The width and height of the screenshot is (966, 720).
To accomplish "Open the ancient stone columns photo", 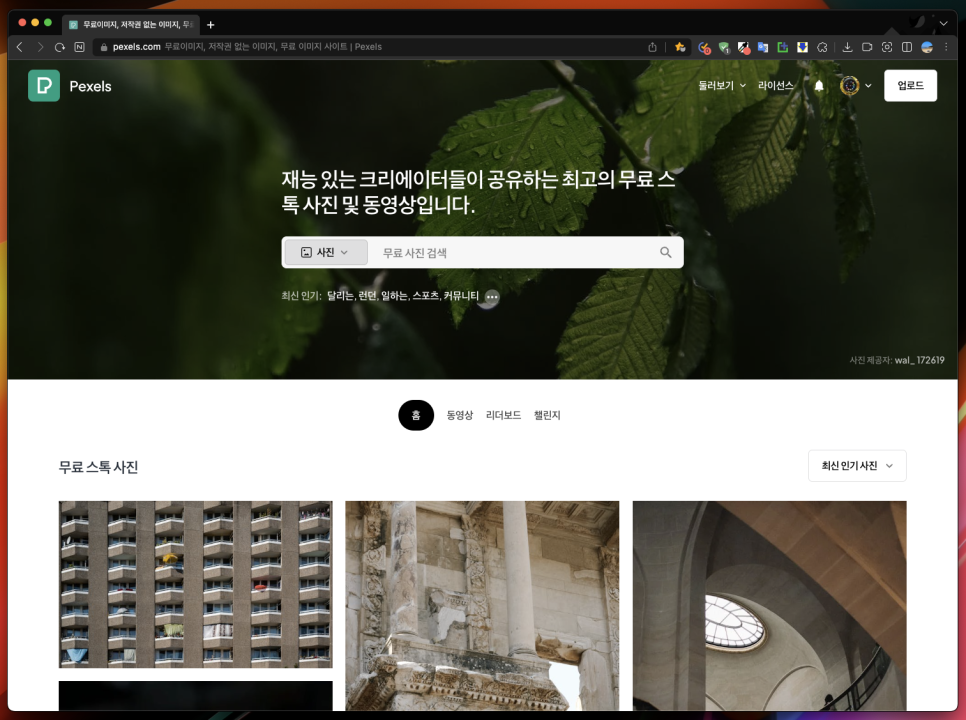I will pos(482,605).
